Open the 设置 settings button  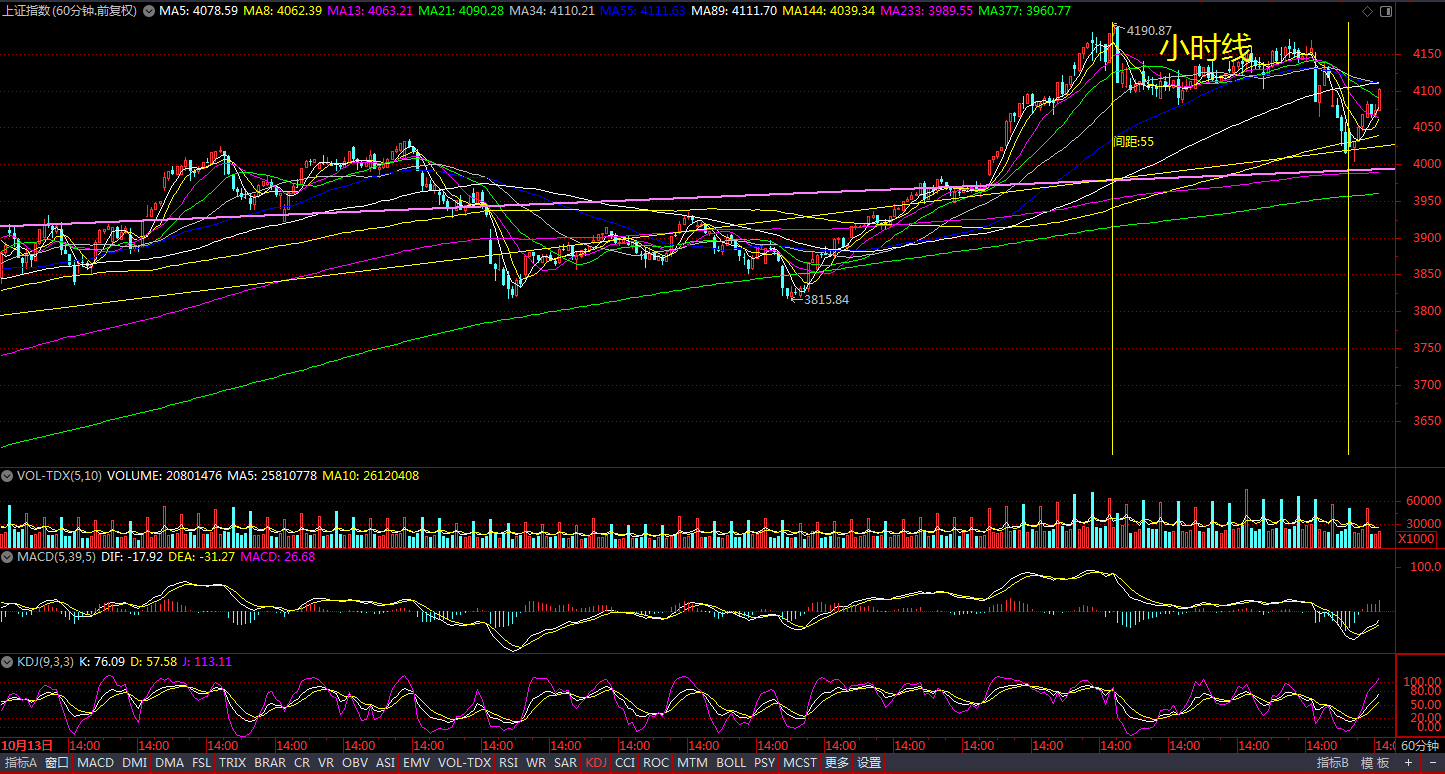pos(869,763)
